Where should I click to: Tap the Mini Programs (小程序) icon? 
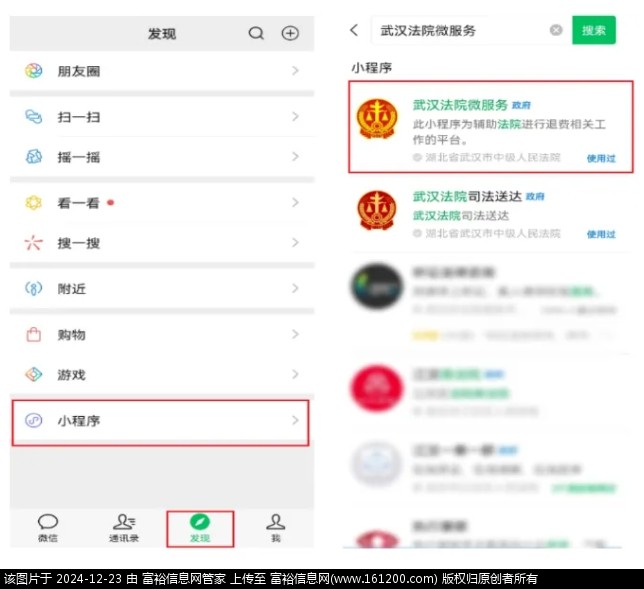pyautogui.click(x=34, y=421)
